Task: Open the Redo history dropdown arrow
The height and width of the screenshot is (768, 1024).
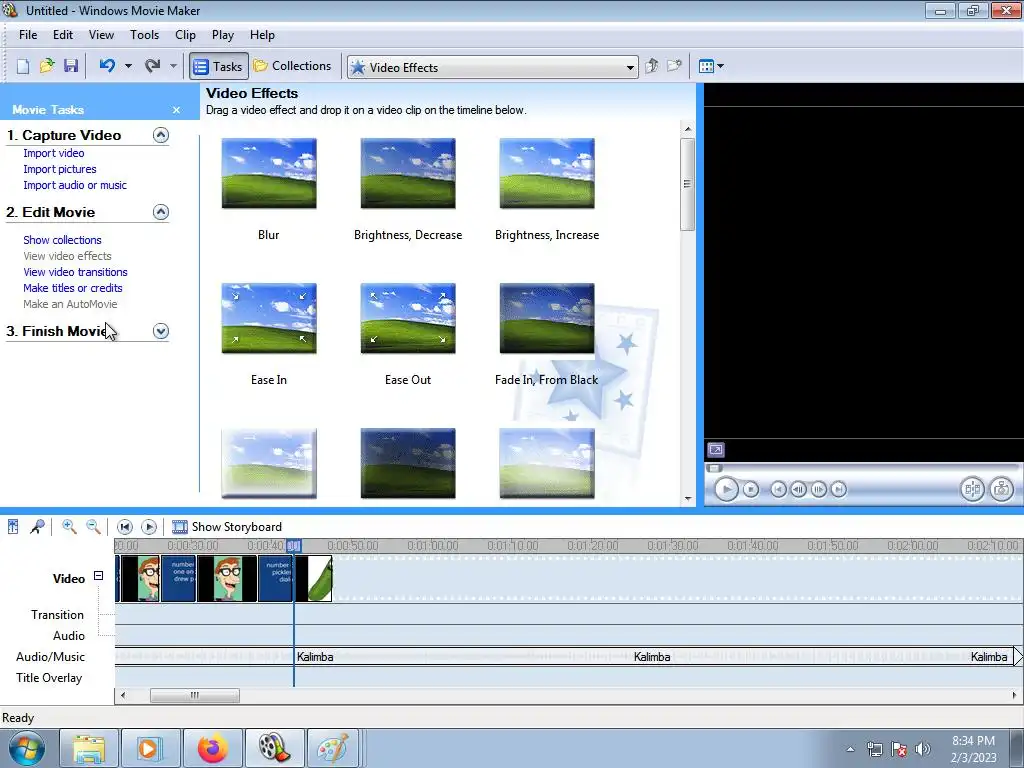Action: (173, 66)
